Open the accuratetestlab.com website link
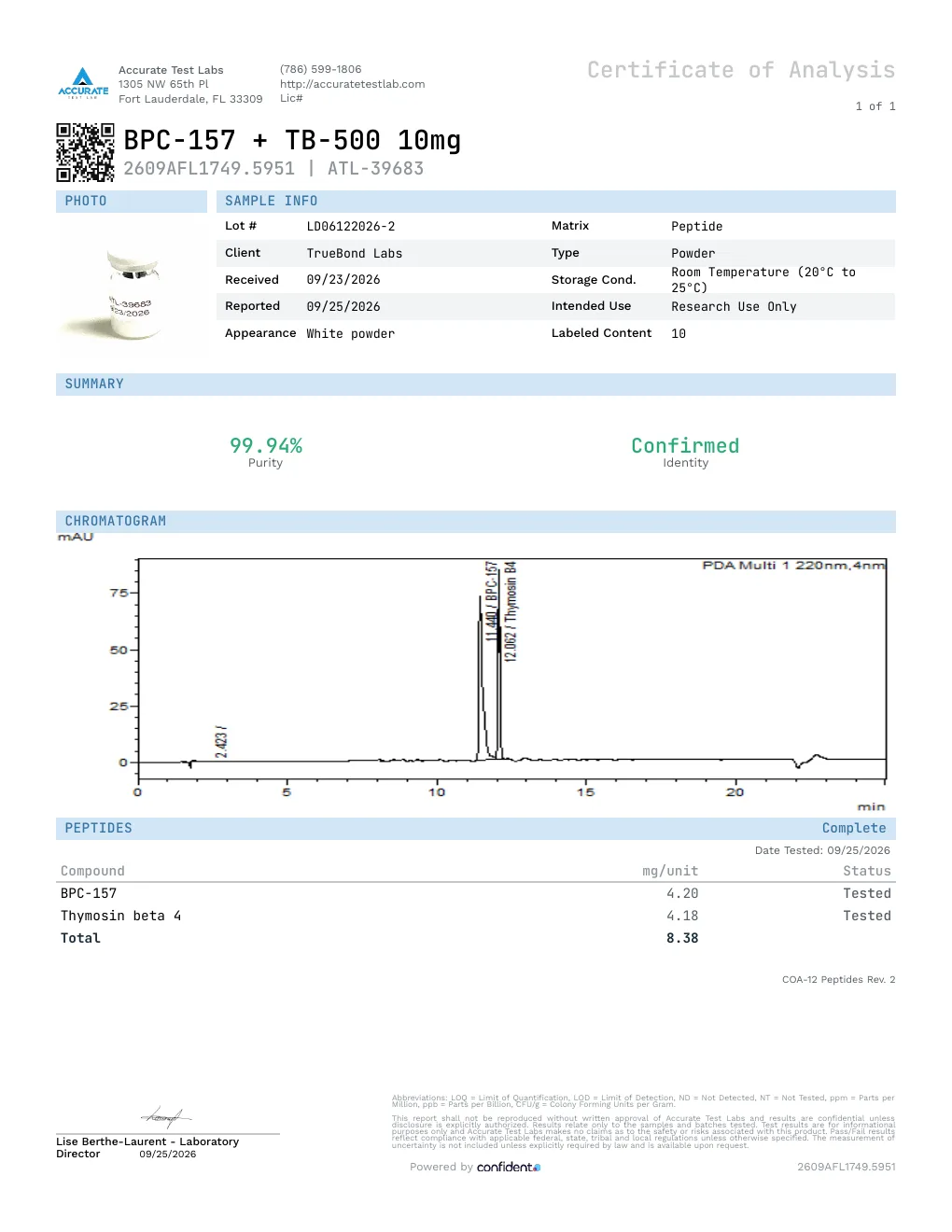Viewport: 952px width, 1232px height. (x=352, y=84)
